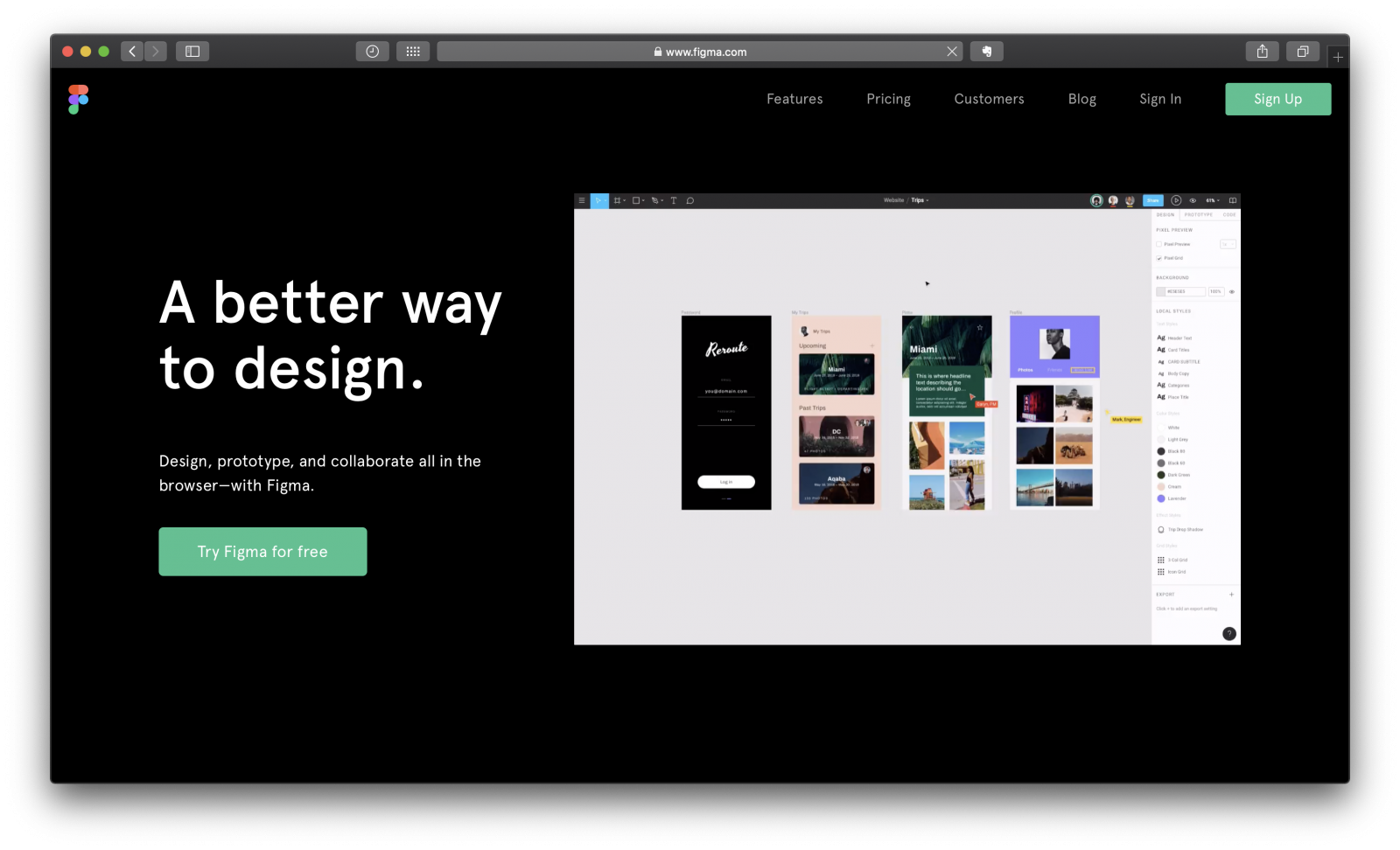Click the Figma logo in the header
The width and height of the screenshot is (1400, 850).
pos(79,100)
